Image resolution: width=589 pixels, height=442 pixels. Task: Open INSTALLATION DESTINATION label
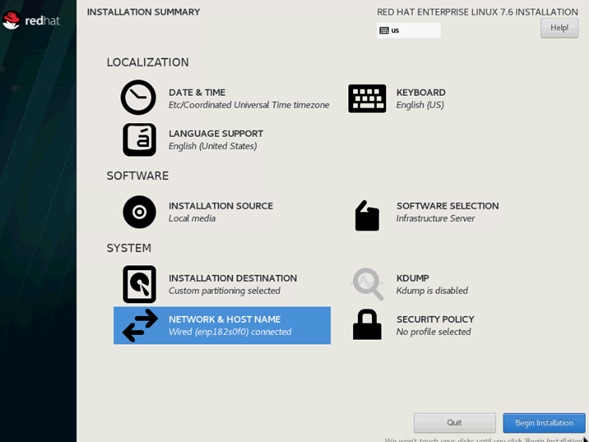coord(233,278)
